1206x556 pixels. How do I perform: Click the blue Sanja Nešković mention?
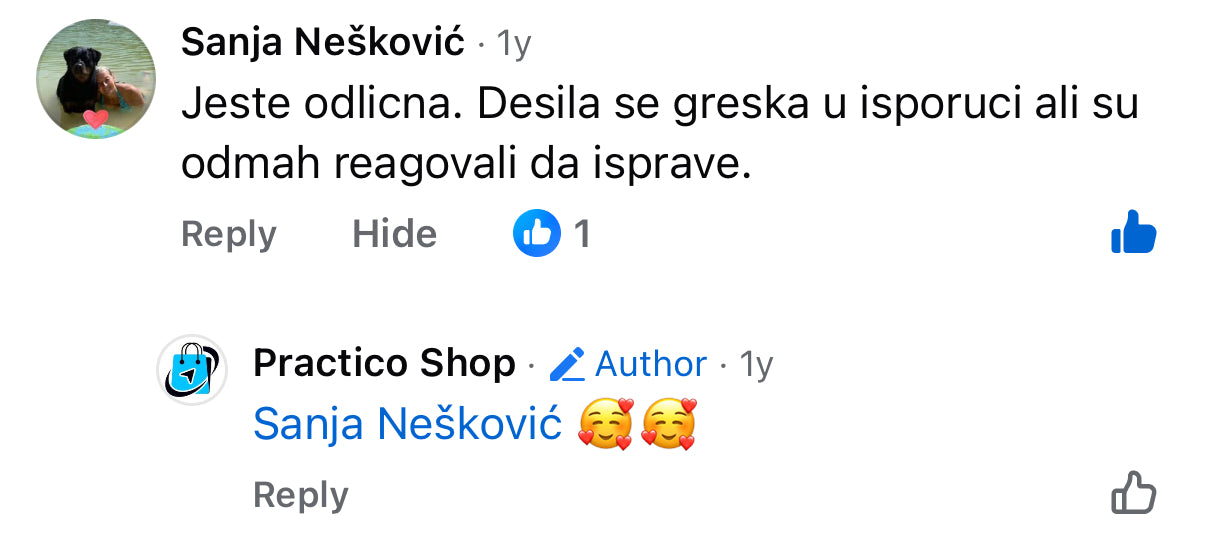pos(407,425)
